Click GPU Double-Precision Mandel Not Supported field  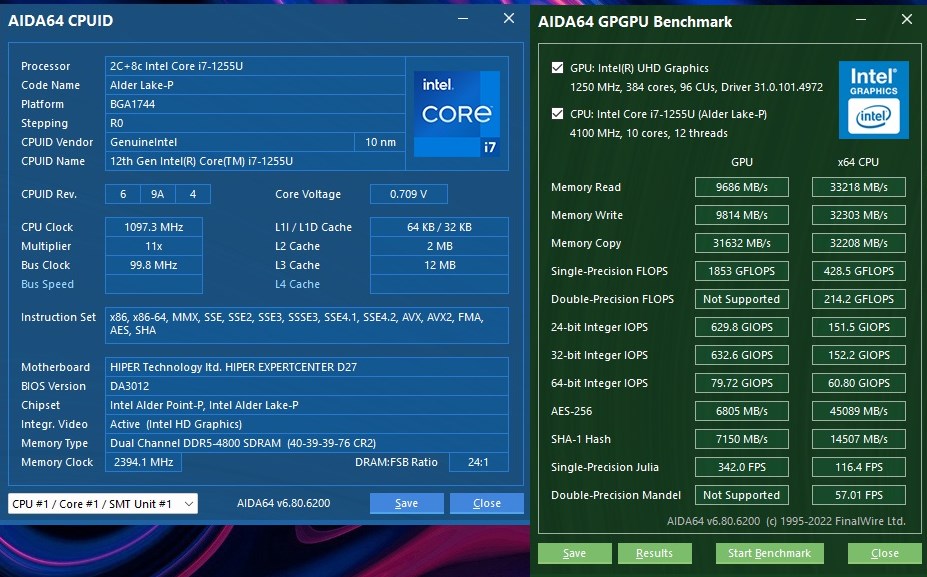tap(741, 495)
